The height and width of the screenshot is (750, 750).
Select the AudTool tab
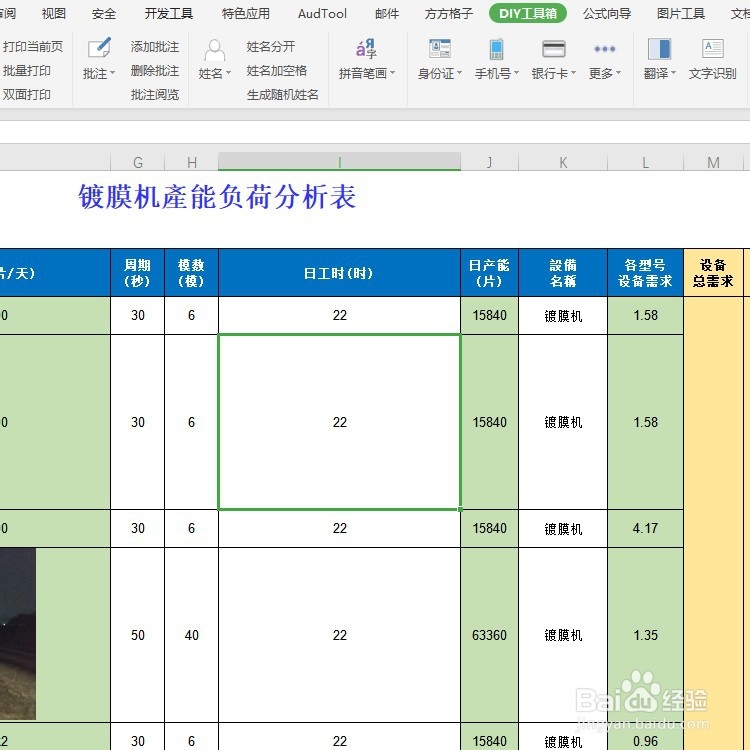click(x=322, y=13)
